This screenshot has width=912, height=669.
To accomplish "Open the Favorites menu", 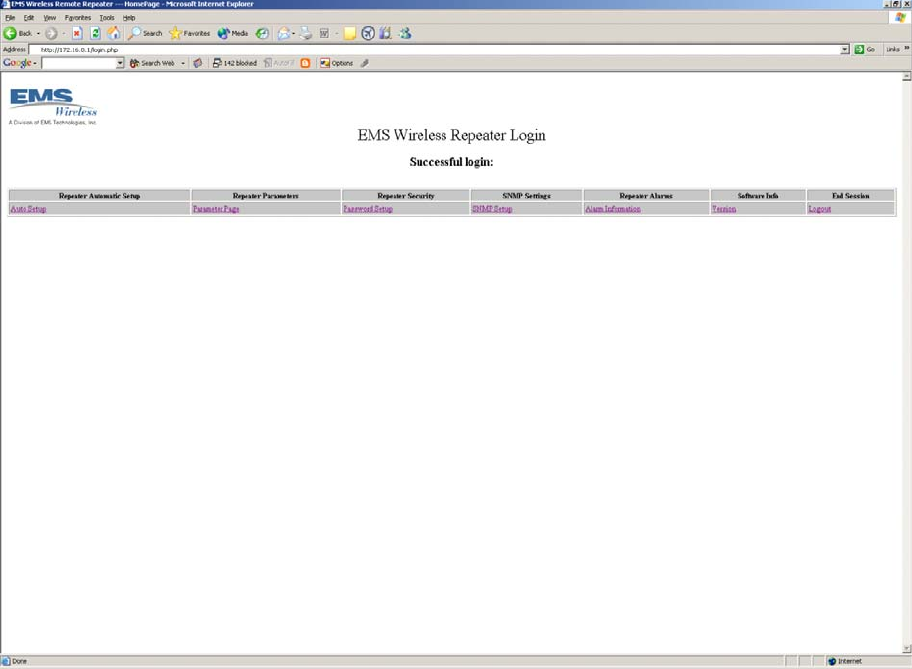I will [x=77, y=18].
